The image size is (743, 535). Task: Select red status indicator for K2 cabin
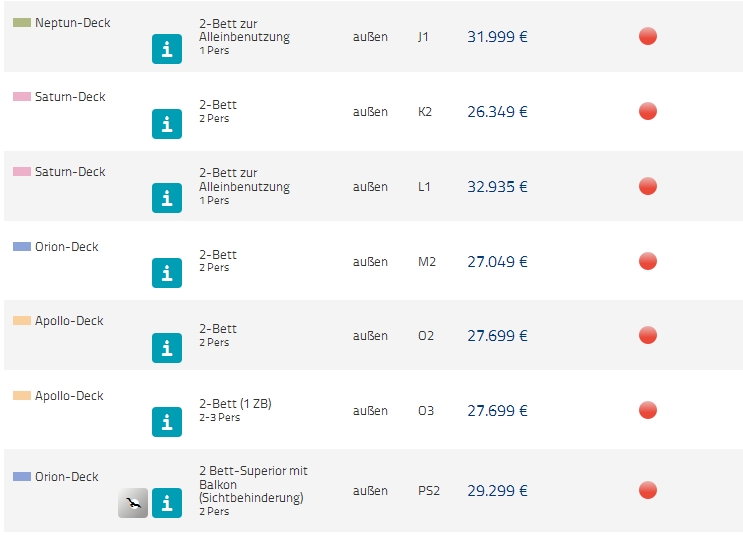(648, 112)
